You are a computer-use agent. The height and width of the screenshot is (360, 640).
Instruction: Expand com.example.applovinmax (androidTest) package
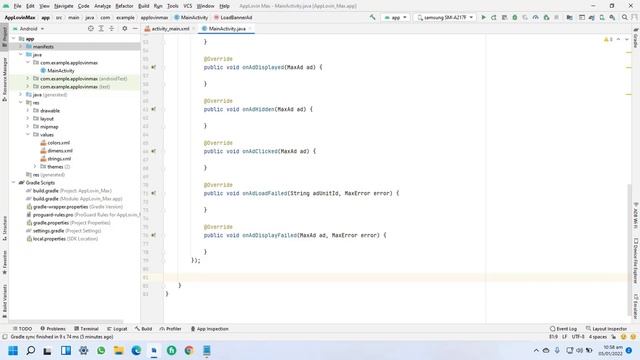(x=28, y=79)
